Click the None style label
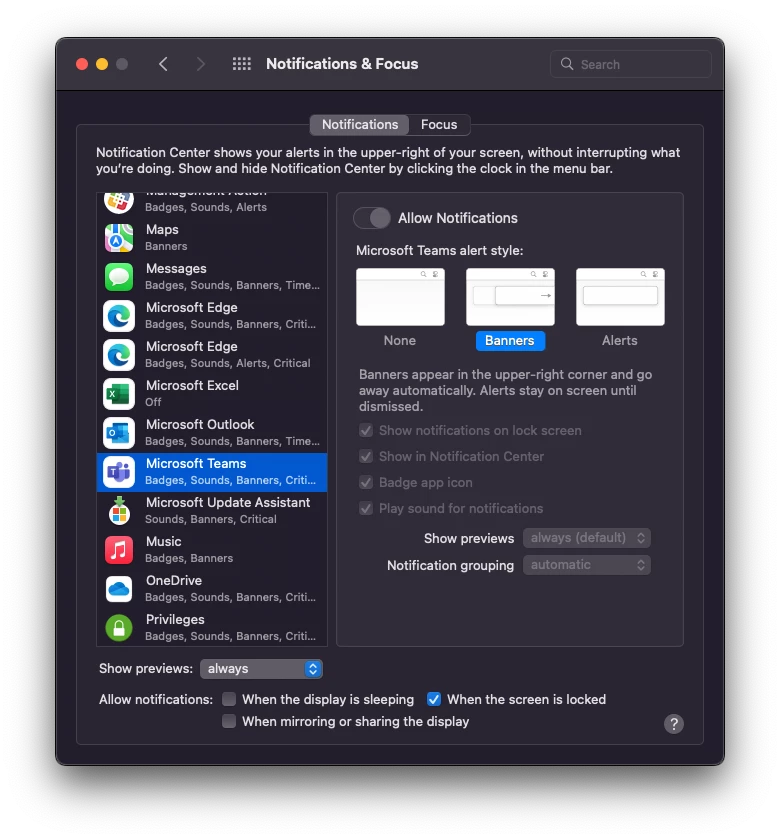 [400, 341]
